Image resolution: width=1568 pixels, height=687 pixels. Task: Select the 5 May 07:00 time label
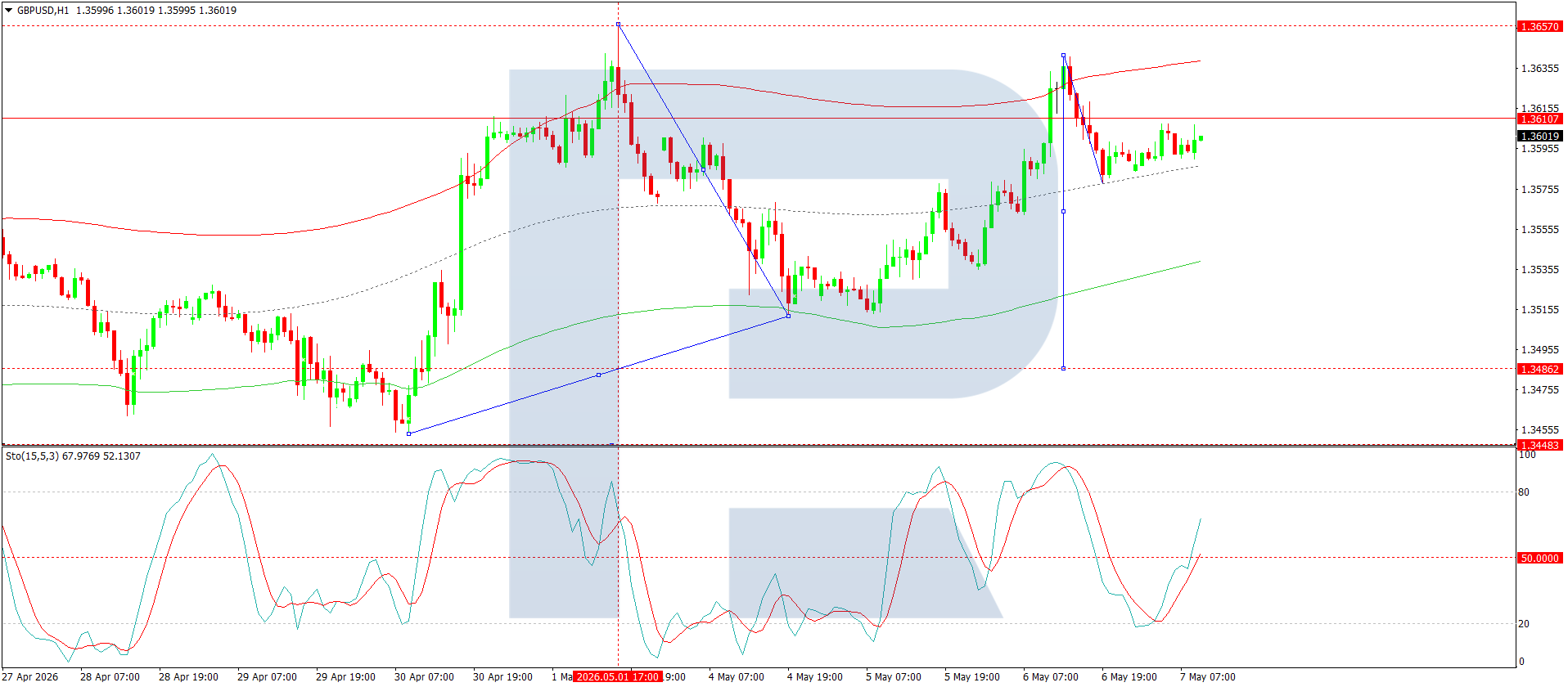[893, 677]
